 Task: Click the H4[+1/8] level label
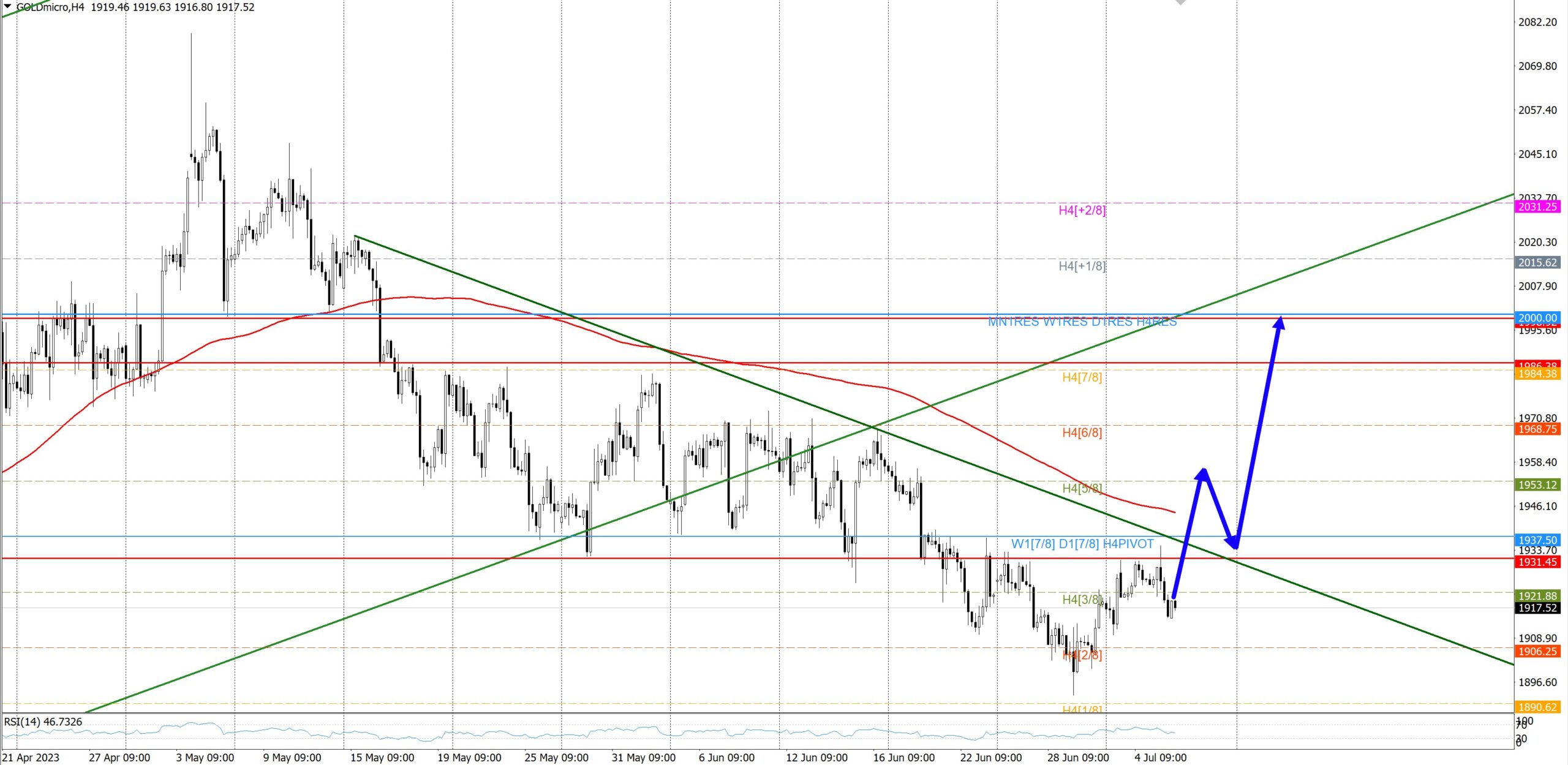coord(1082,266)
